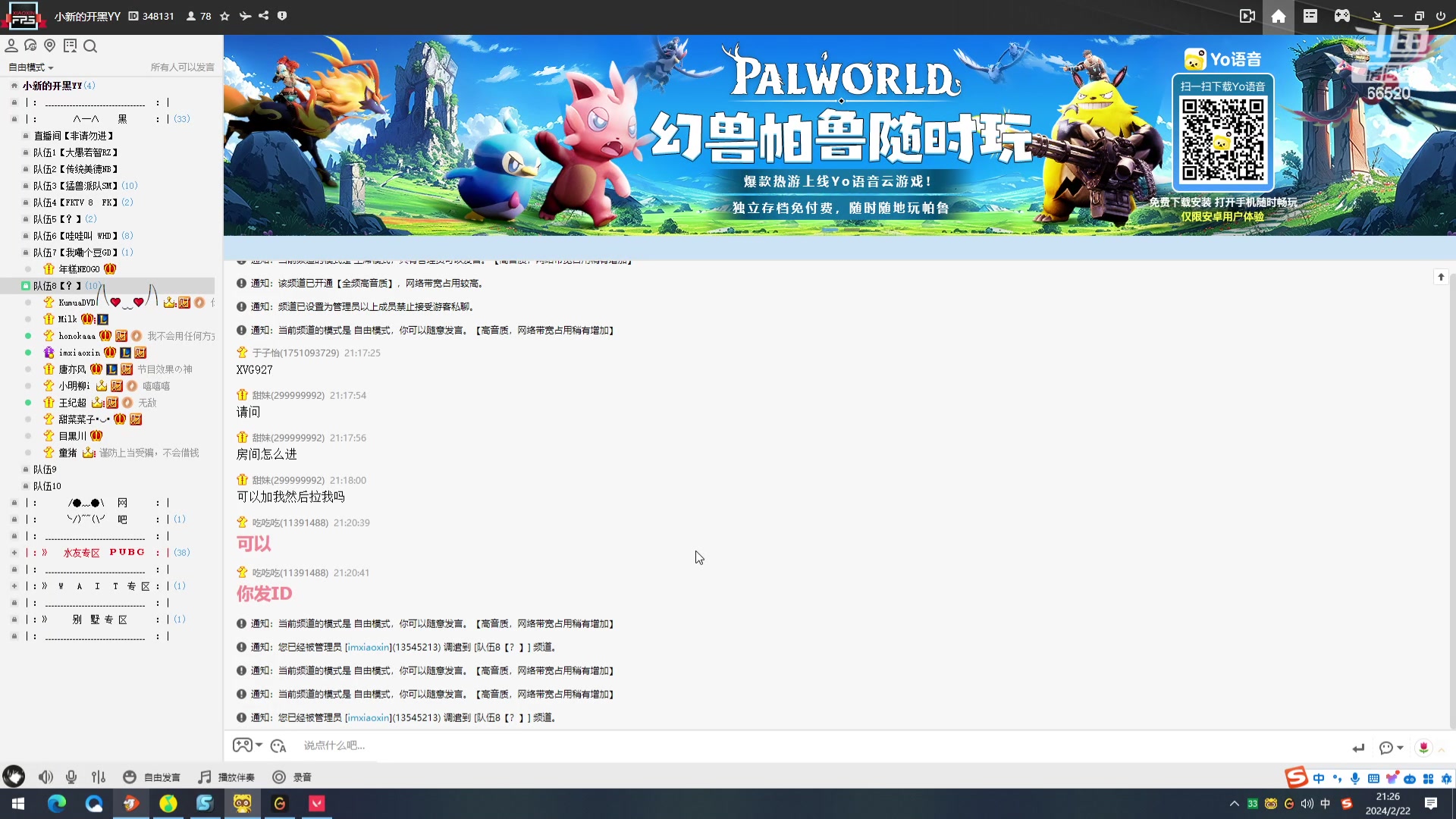Click the user profile icon in sidebar toolbar
Screen dimensions: 1456x819
tap(11, 46)
